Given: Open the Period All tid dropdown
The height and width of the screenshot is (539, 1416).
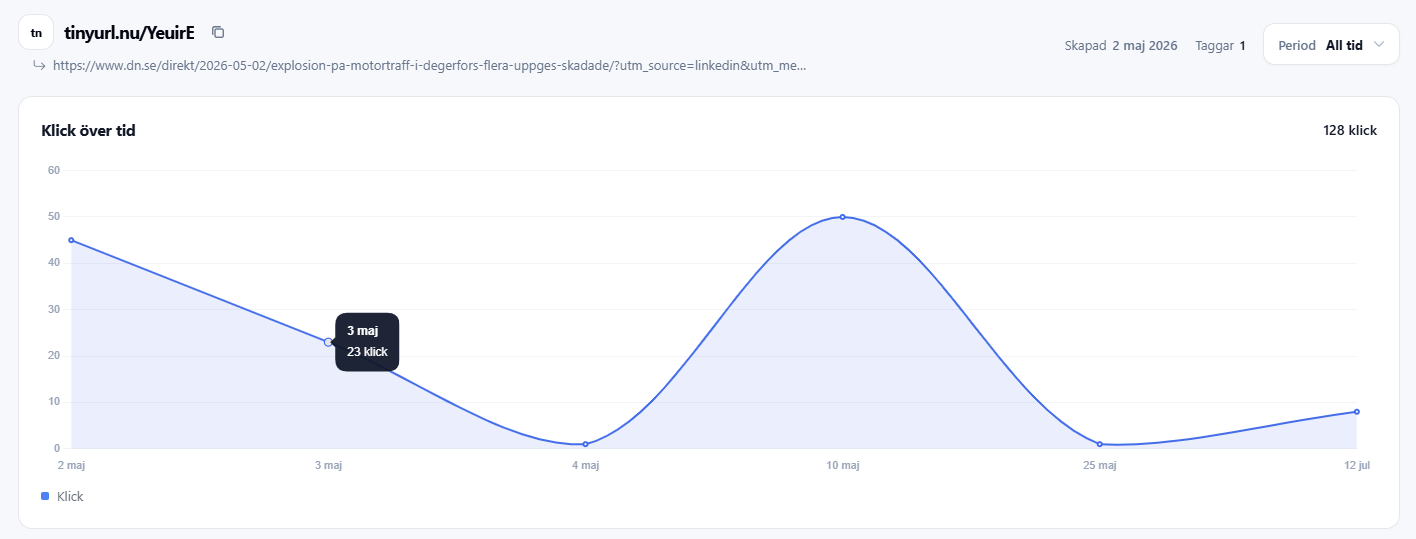Looking at the screenshot, I should click(x=1331, y=45).
